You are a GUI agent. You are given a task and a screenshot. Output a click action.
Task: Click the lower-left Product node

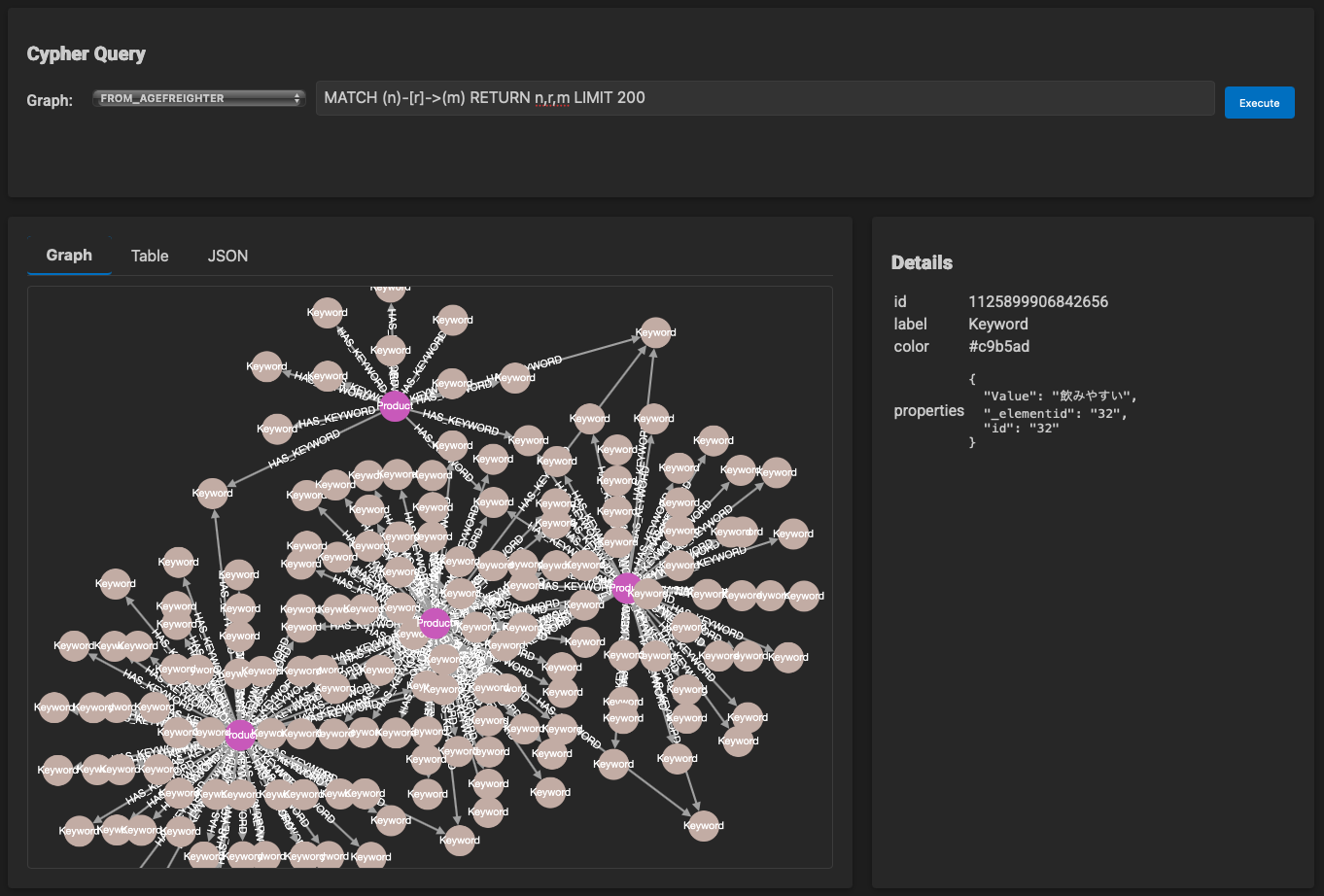tap(240, 735)
